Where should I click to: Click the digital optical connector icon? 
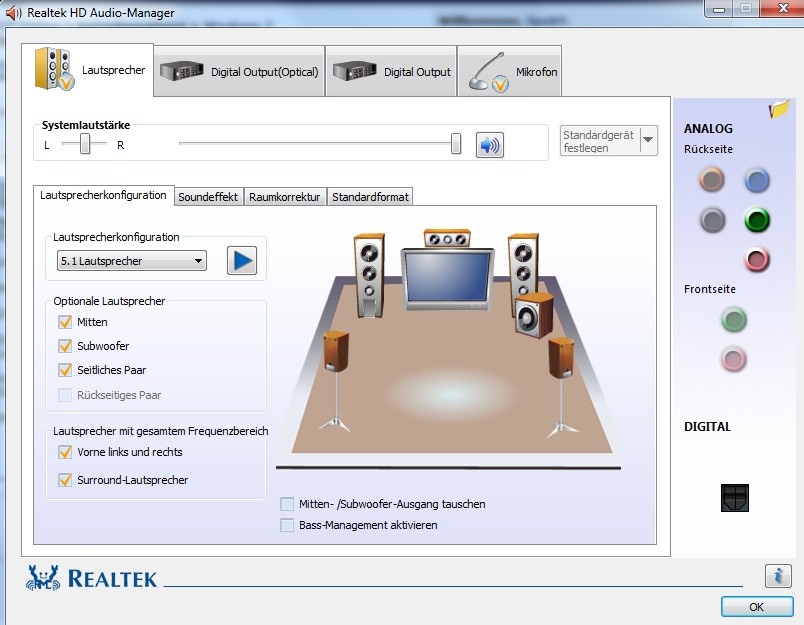point(735,497)
